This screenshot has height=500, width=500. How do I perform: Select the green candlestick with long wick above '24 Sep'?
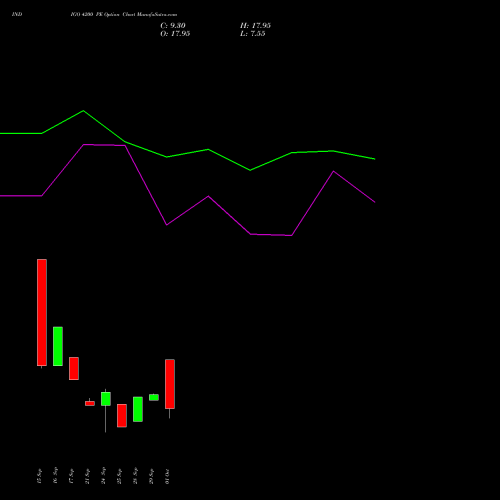pyautogui.click(x=106, y=399)
